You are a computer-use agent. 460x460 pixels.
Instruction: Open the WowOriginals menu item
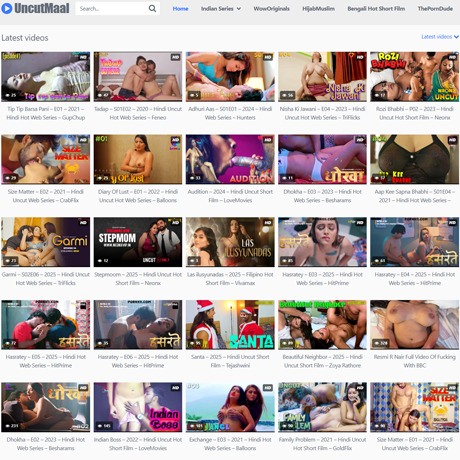tap(271, 9)
